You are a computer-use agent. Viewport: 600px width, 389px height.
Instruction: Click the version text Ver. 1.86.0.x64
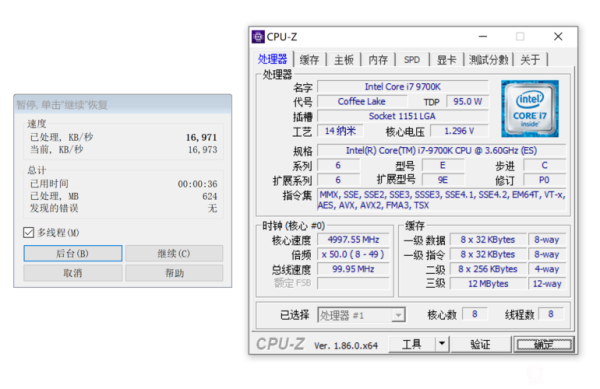[x=346, y=345]
